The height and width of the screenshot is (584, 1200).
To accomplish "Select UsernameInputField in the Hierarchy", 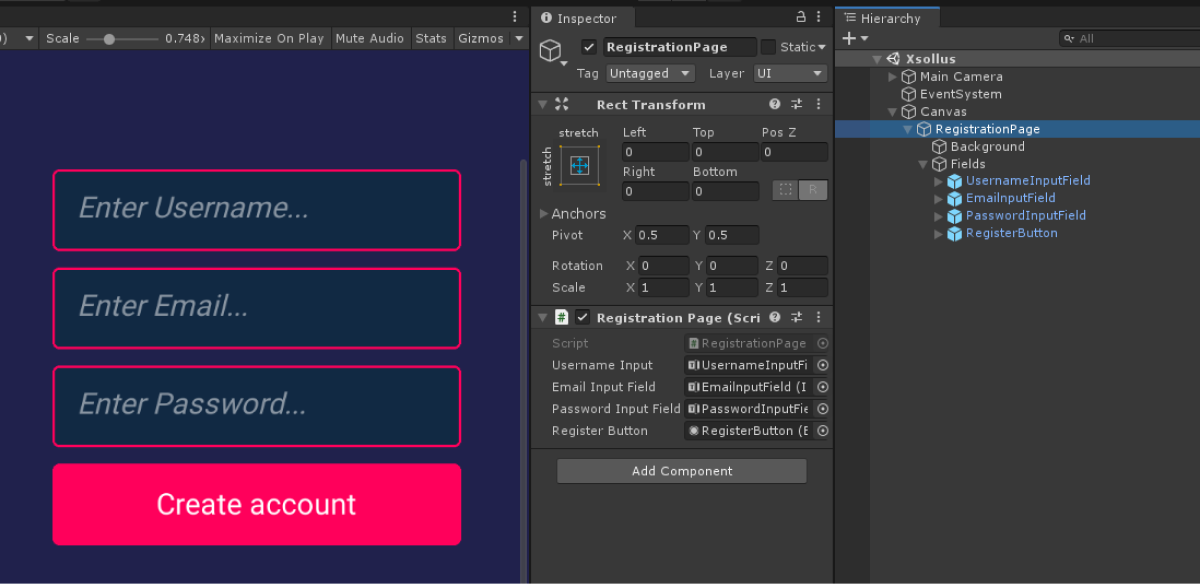I will pyautogui.click(x=1027, y=181).
